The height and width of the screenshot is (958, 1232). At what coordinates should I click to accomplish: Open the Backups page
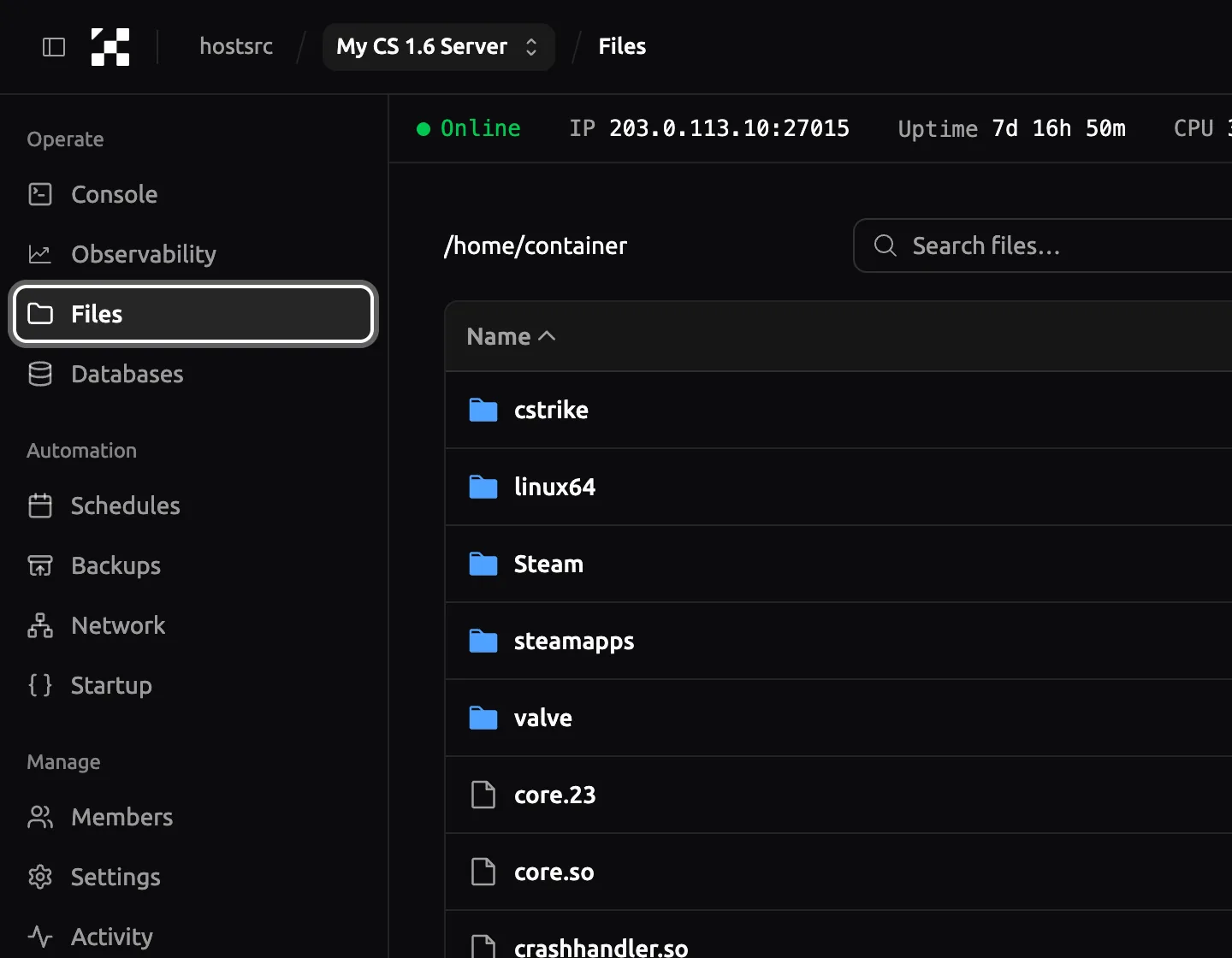194,565
